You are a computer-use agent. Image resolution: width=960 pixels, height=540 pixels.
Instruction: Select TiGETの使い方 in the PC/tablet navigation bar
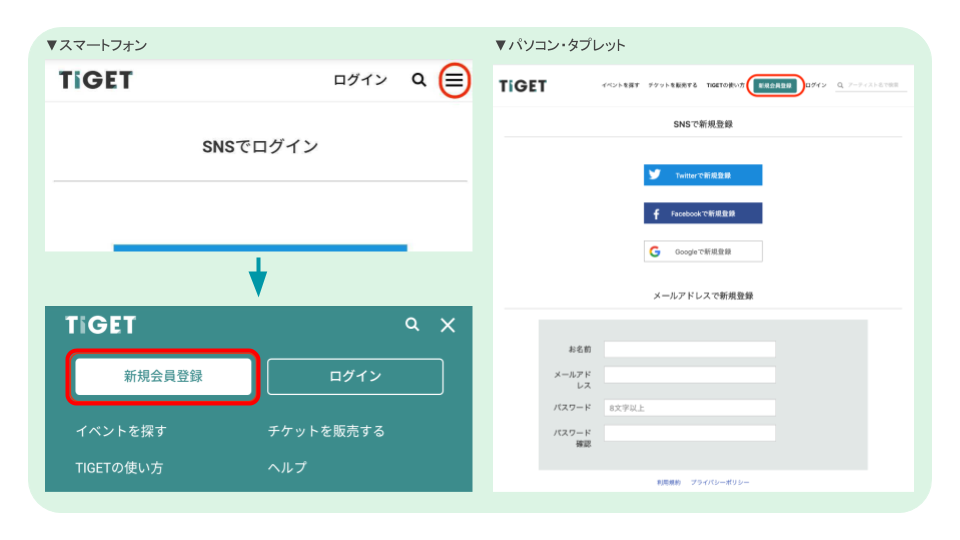click(x=725, y=85)
